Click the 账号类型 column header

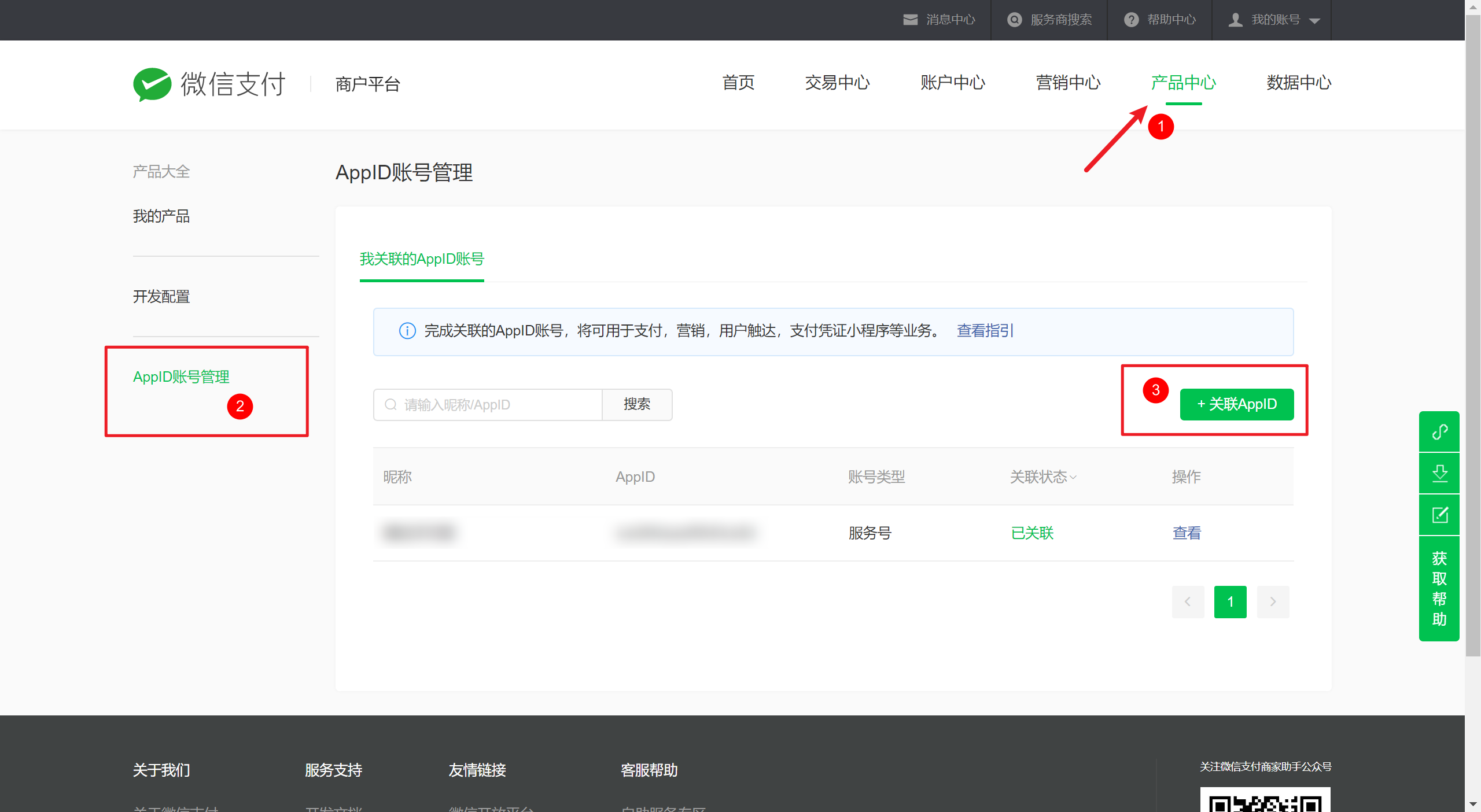click(x=876, y=477)
